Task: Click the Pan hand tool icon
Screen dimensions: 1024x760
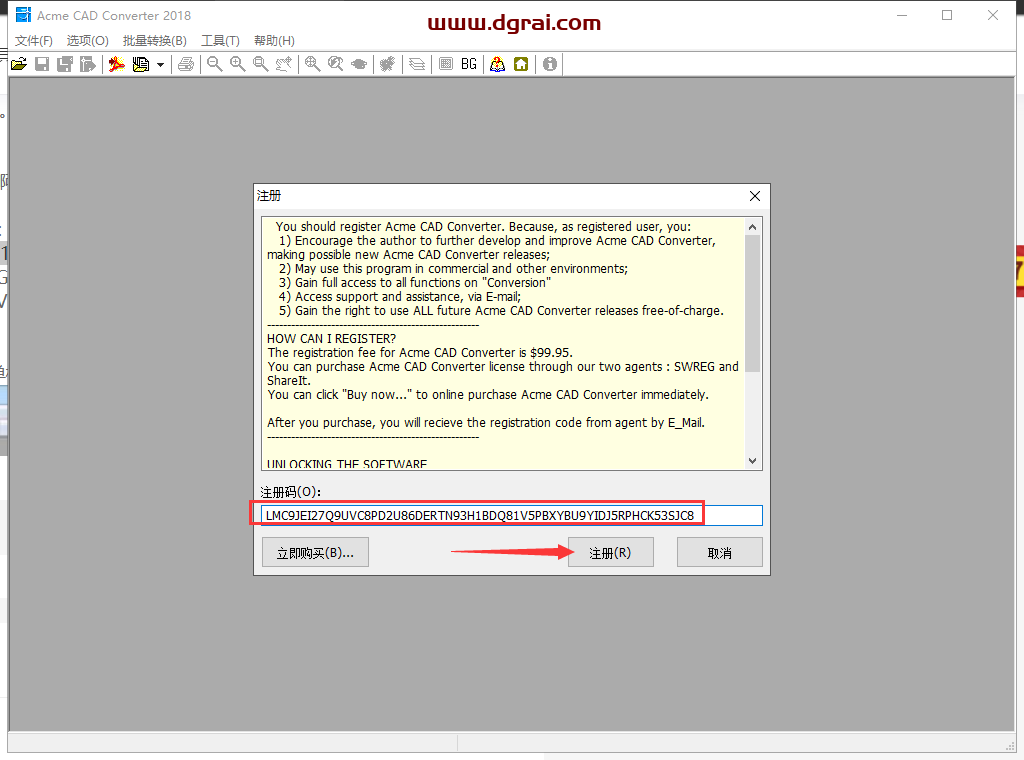Action: pyautogui.click(x=283, y=64)
